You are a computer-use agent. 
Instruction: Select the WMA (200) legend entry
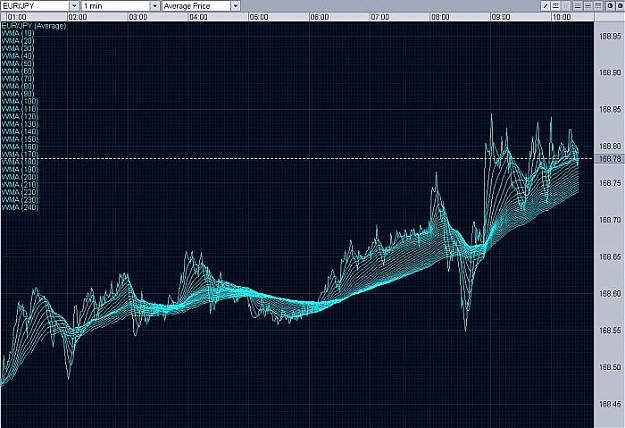click(20, 177)
